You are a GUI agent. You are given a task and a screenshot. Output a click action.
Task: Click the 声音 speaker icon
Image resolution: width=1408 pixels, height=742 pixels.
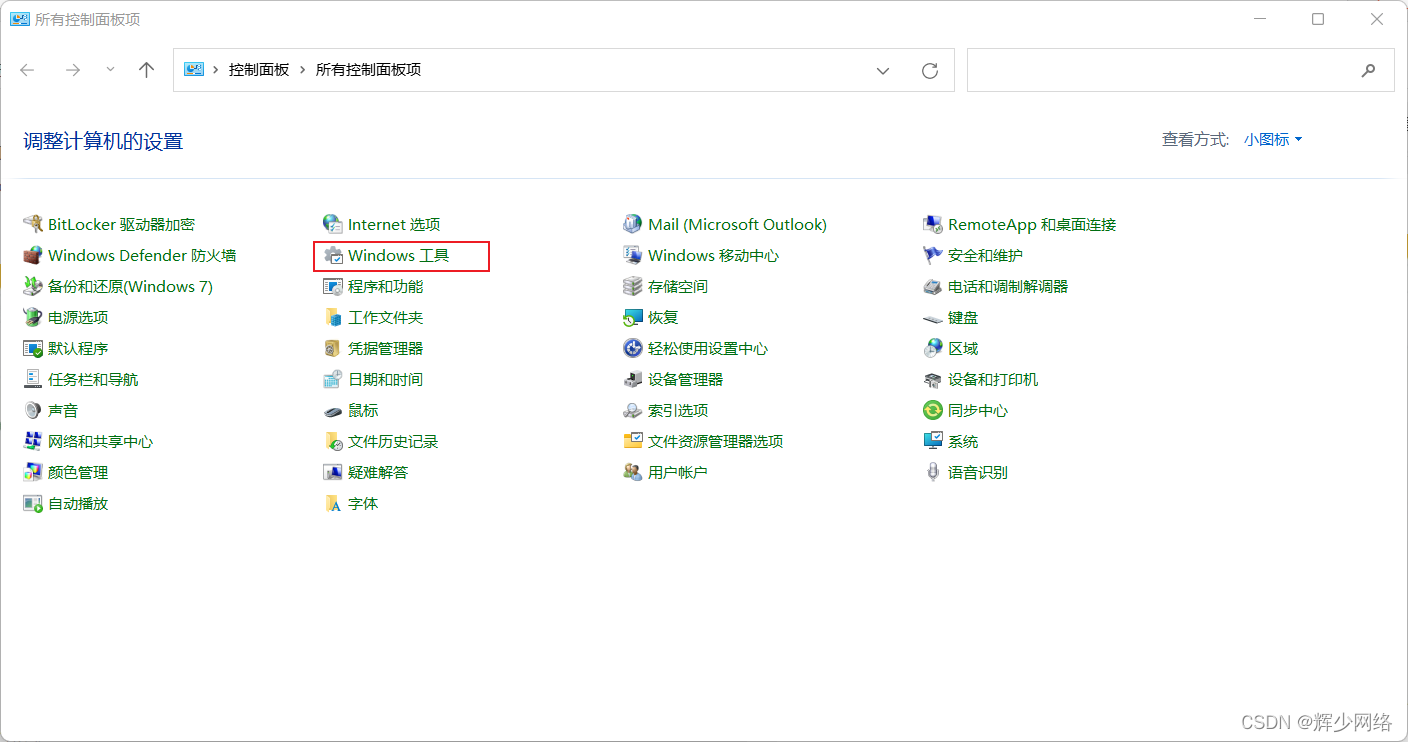point(33,410)
